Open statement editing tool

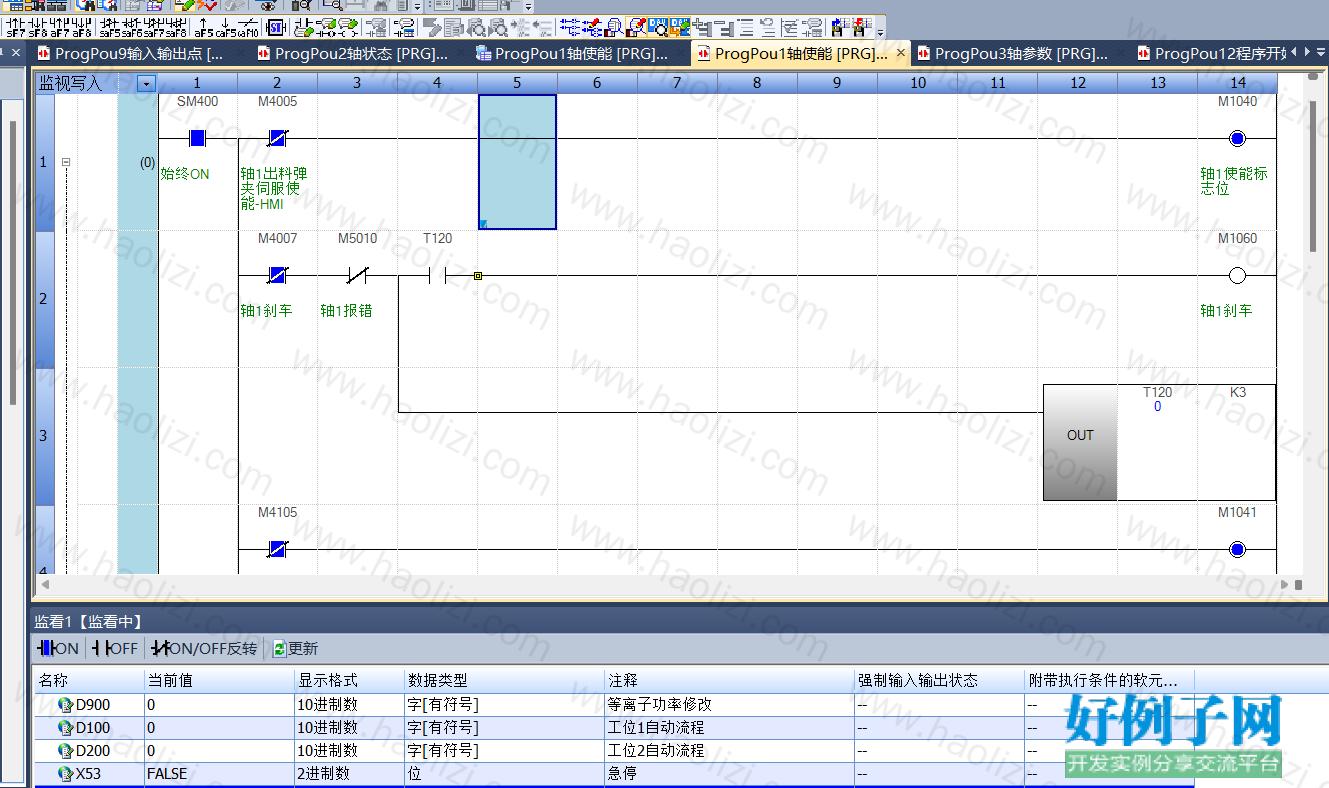(x=326, y=26)
